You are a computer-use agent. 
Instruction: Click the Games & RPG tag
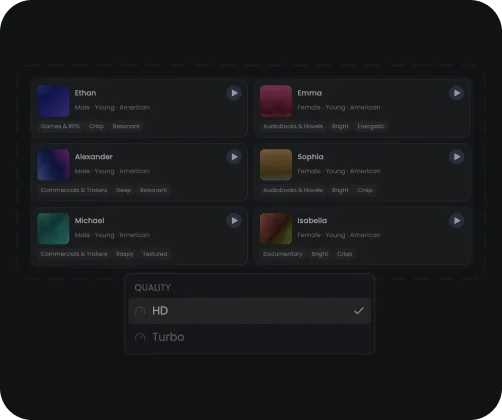(x=60, y=126)
